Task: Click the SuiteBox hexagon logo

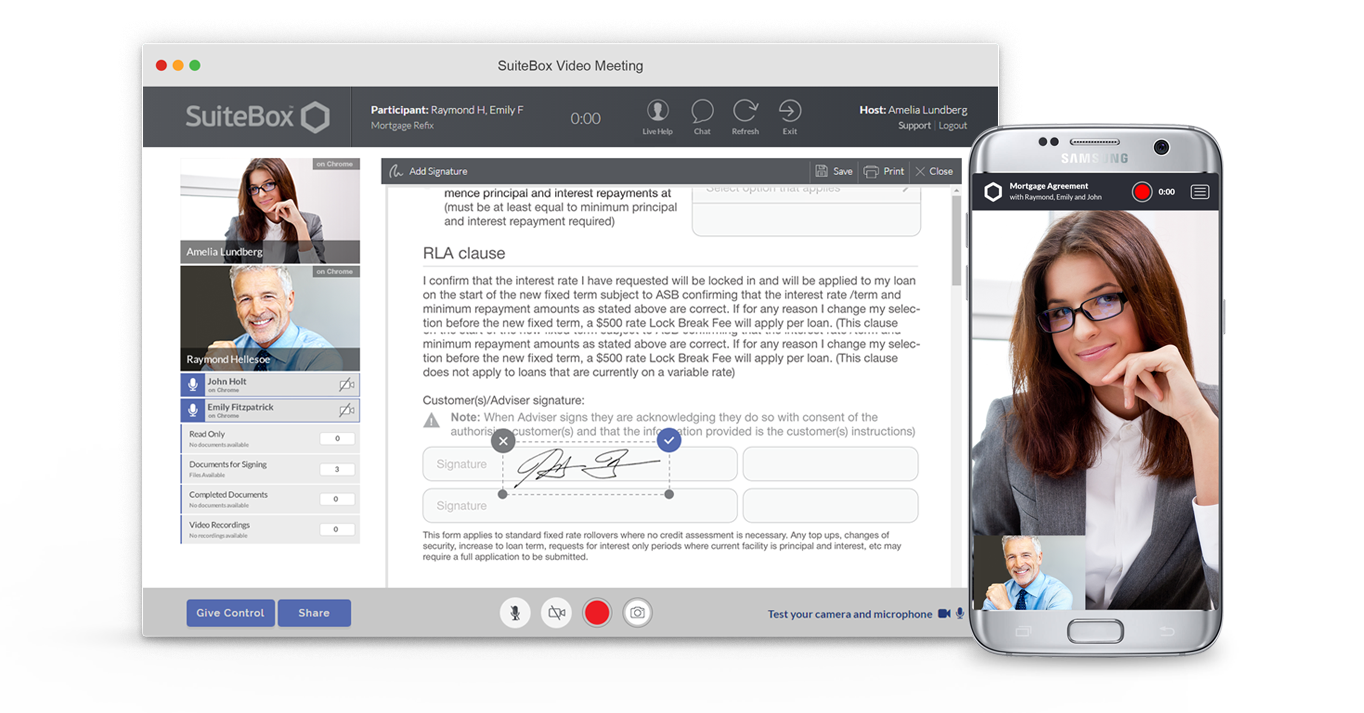Action: coord(315,117)
